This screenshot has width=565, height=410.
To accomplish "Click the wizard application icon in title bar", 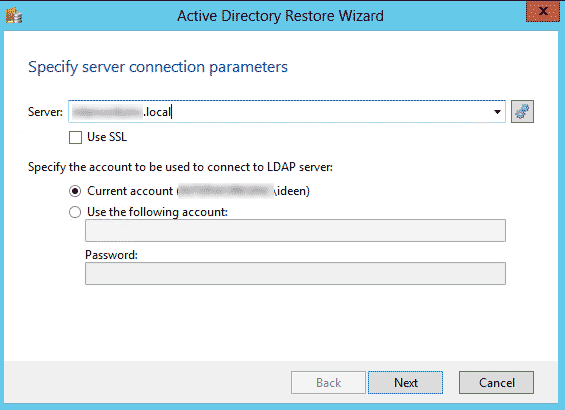I will [x=14, y=15].
